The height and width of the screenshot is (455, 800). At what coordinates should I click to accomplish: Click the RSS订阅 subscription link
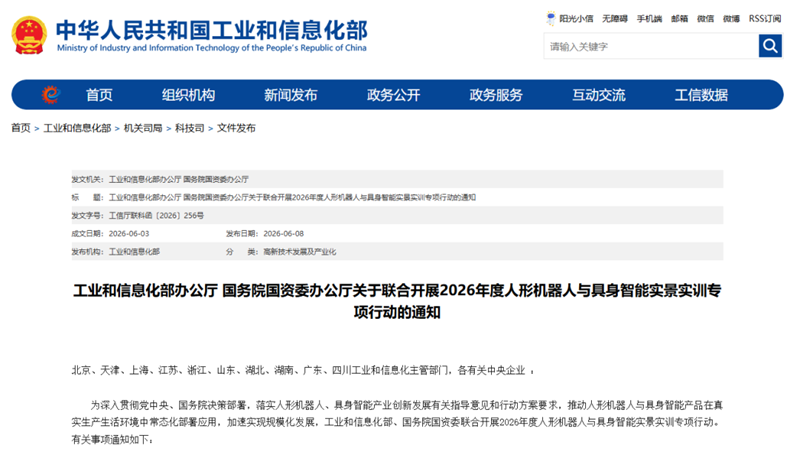pos(765,19)
